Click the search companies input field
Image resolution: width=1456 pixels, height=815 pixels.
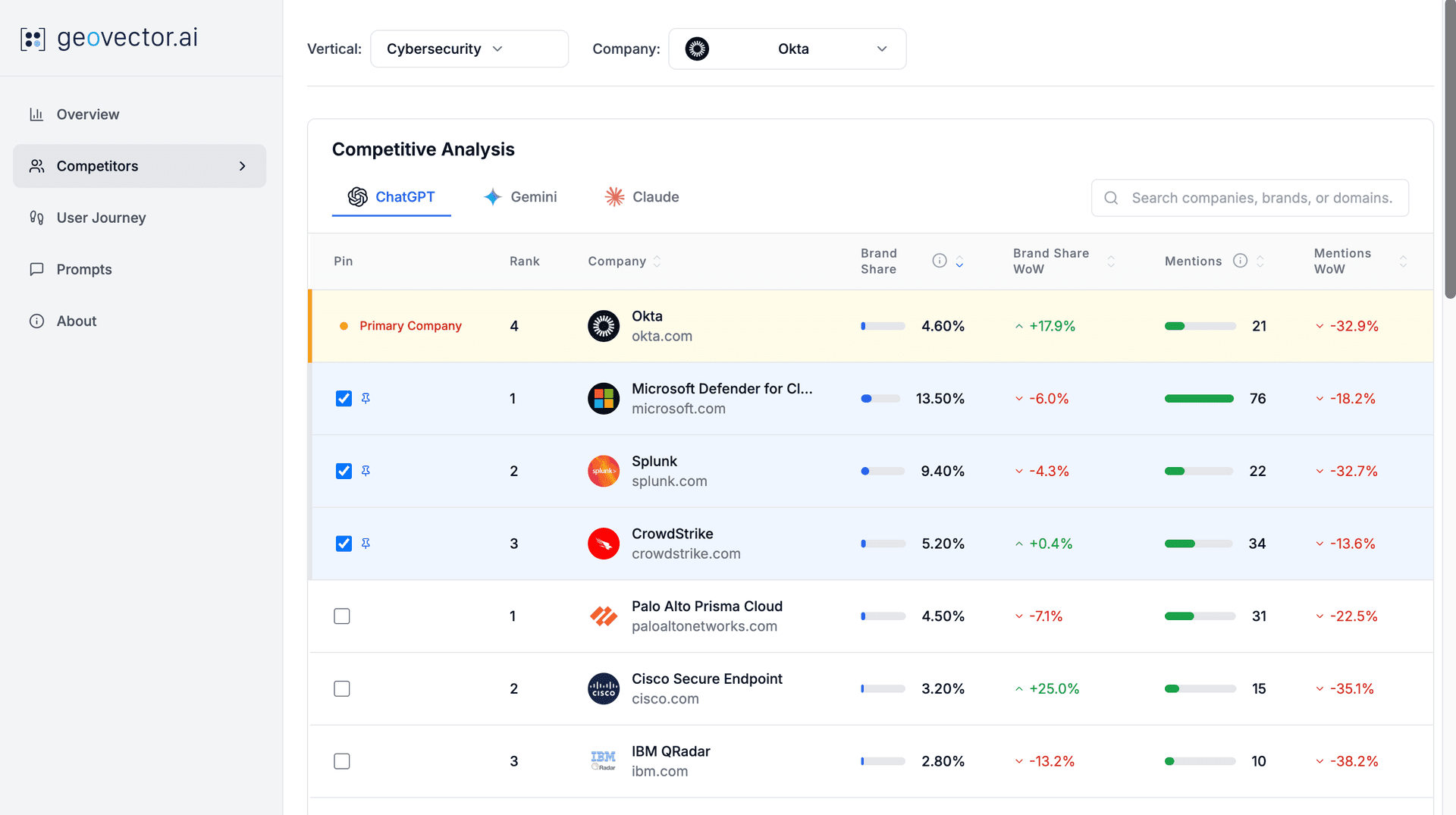pos(1250,198)
